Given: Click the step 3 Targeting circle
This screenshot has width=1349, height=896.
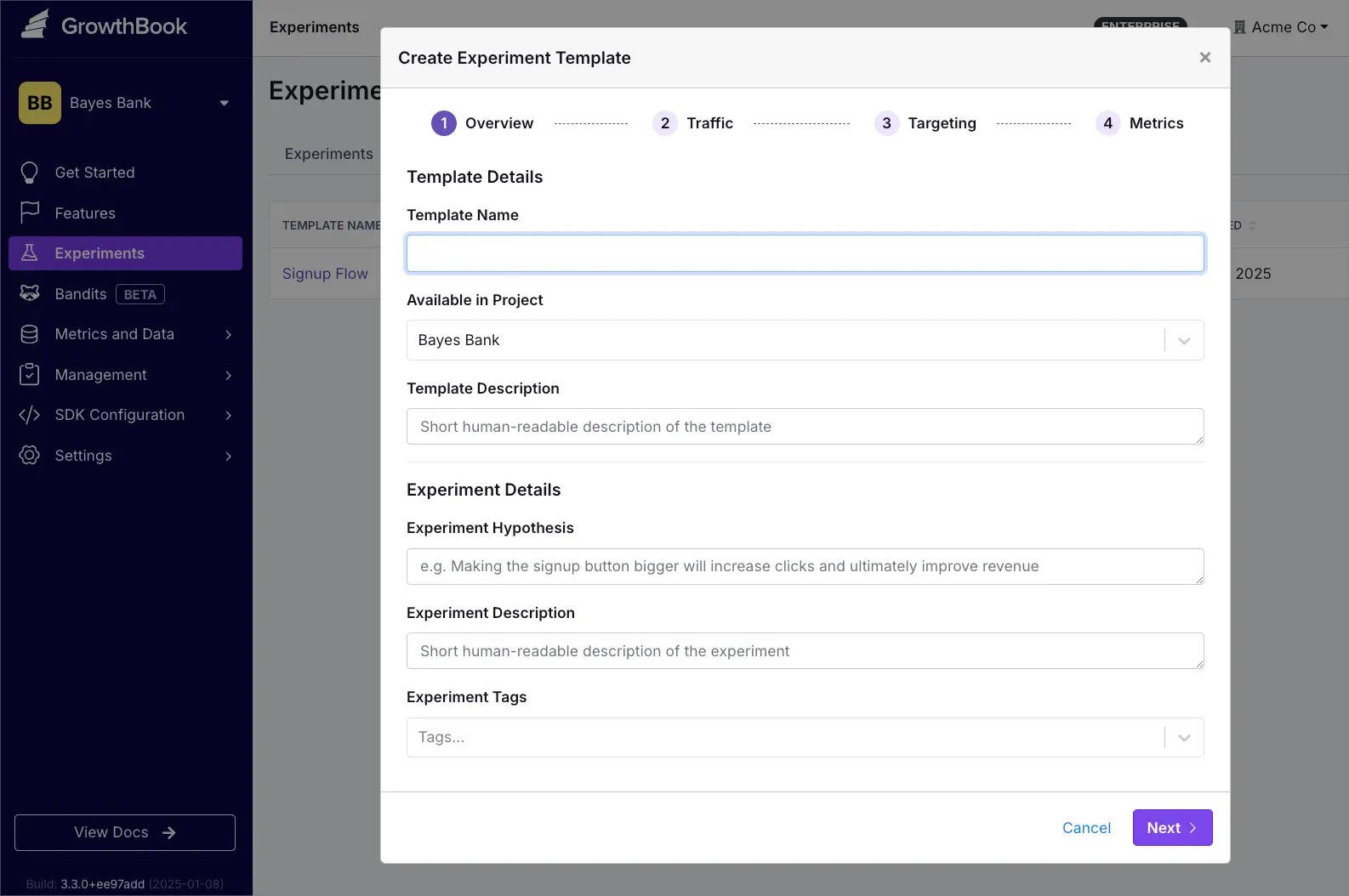Looking at the screenshot, I should (886, 123).
